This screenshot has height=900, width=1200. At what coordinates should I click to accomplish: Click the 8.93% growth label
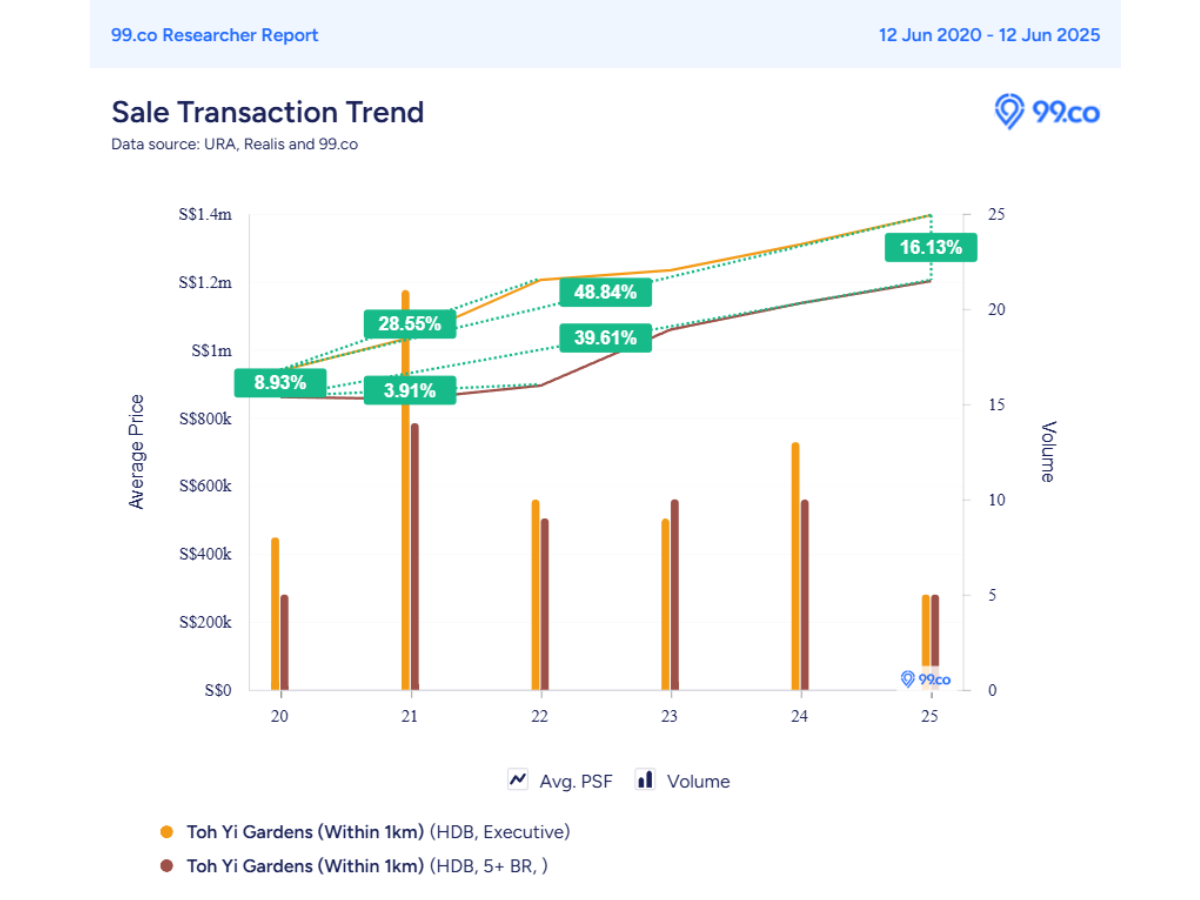tap(280, 383)
